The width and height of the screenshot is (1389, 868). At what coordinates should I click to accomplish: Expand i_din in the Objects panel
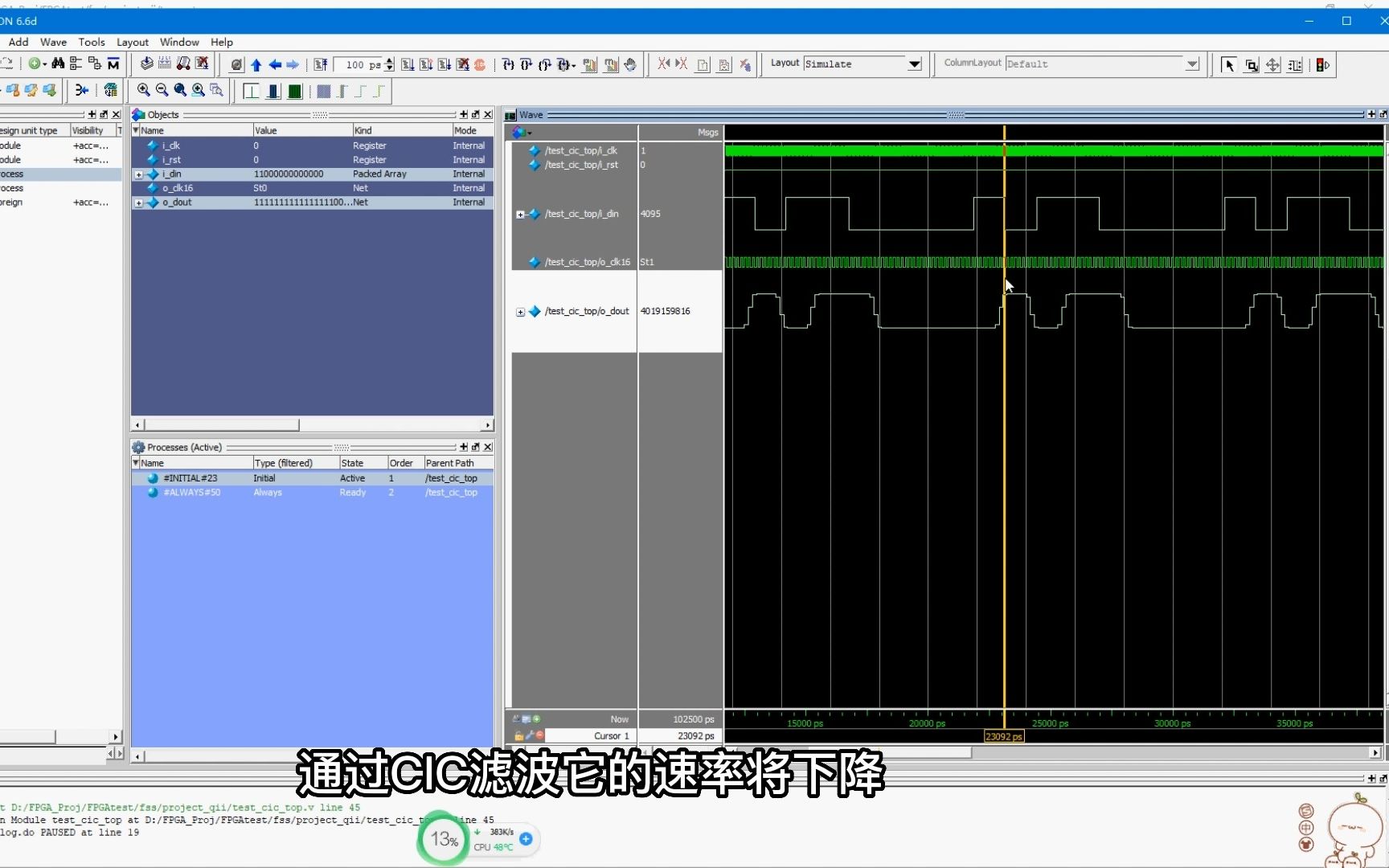[139, 174]
